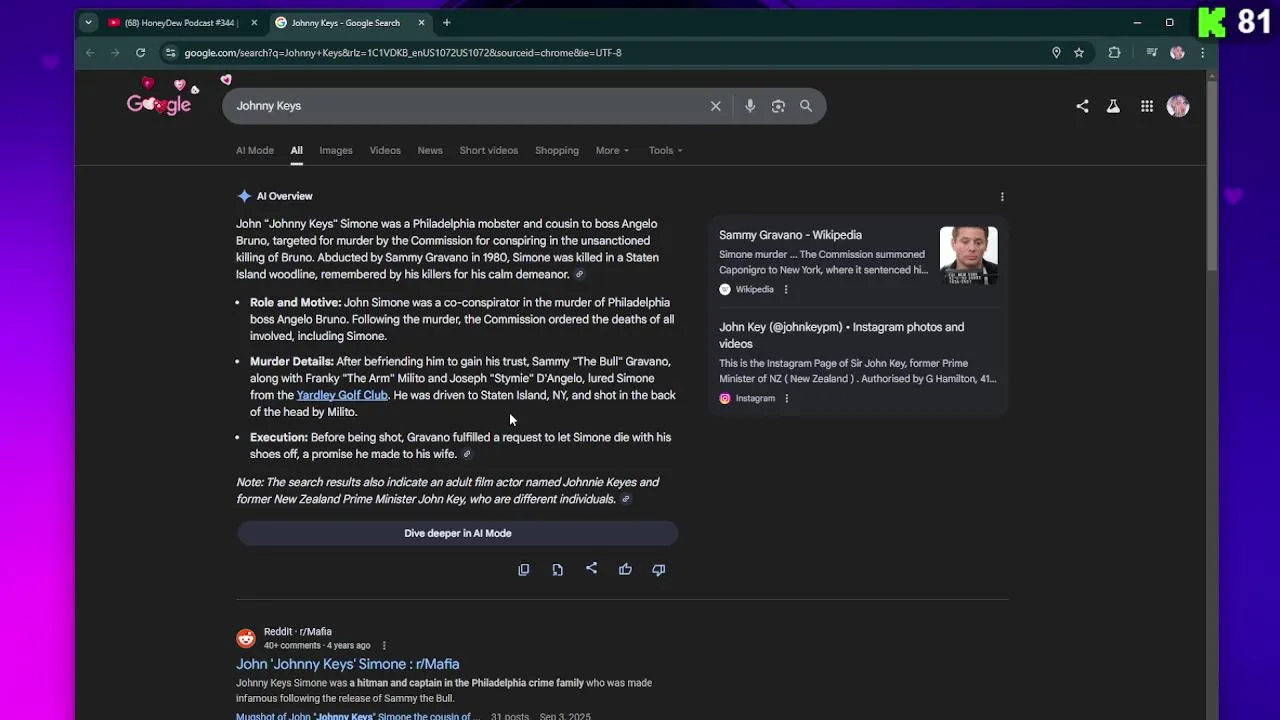Image resolution: width=1280 pixels, height=720 pixels.
Task: Expand the More dropdown
Action: (x=612, y=150)
